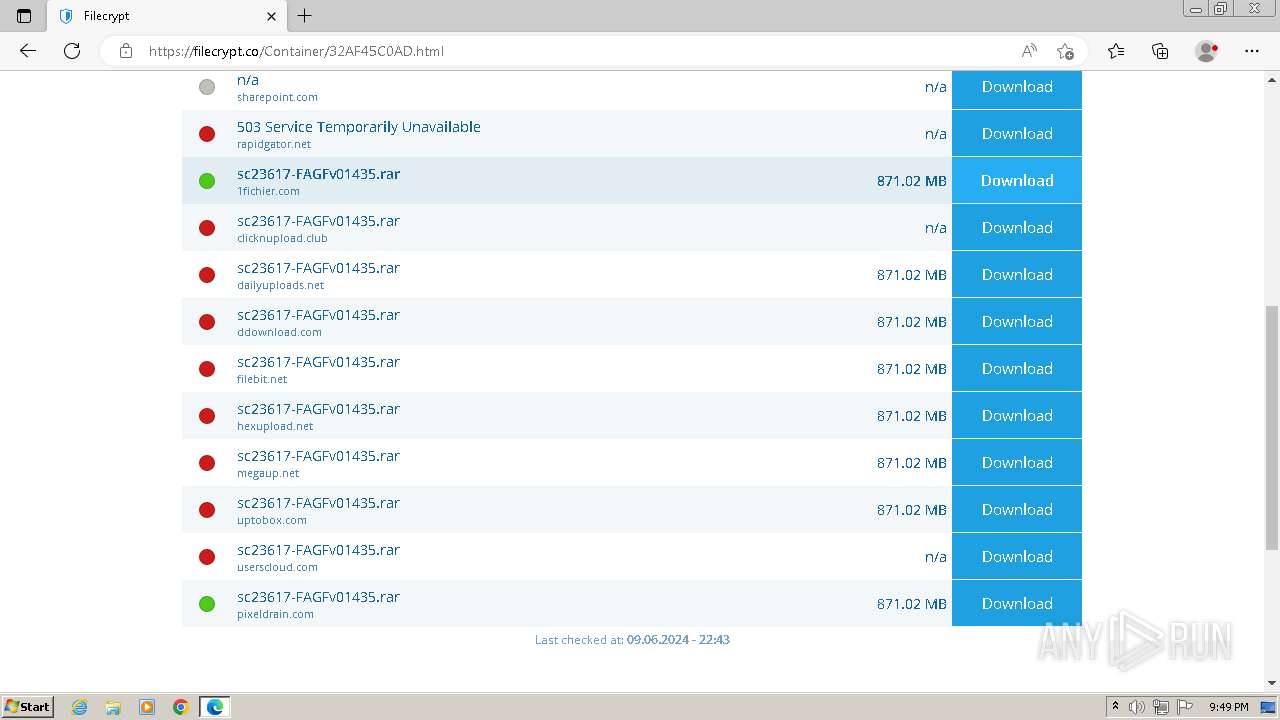Download from clicknupload.club

click(1017, 227)
